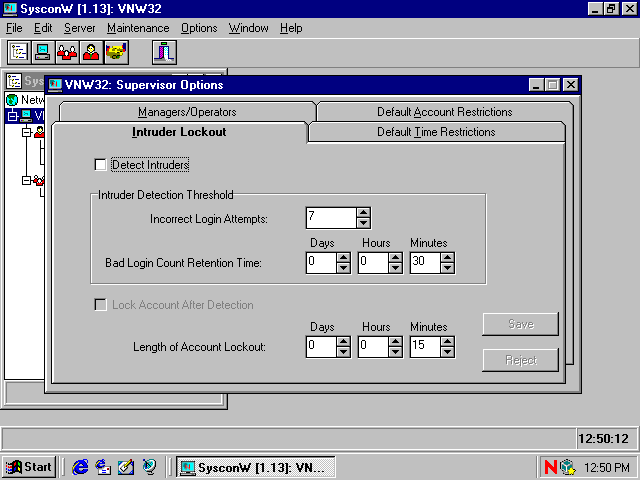Increase Retention Time Days up arrow
The width and height of the screenshot is (640, 480).
[343, 258]
